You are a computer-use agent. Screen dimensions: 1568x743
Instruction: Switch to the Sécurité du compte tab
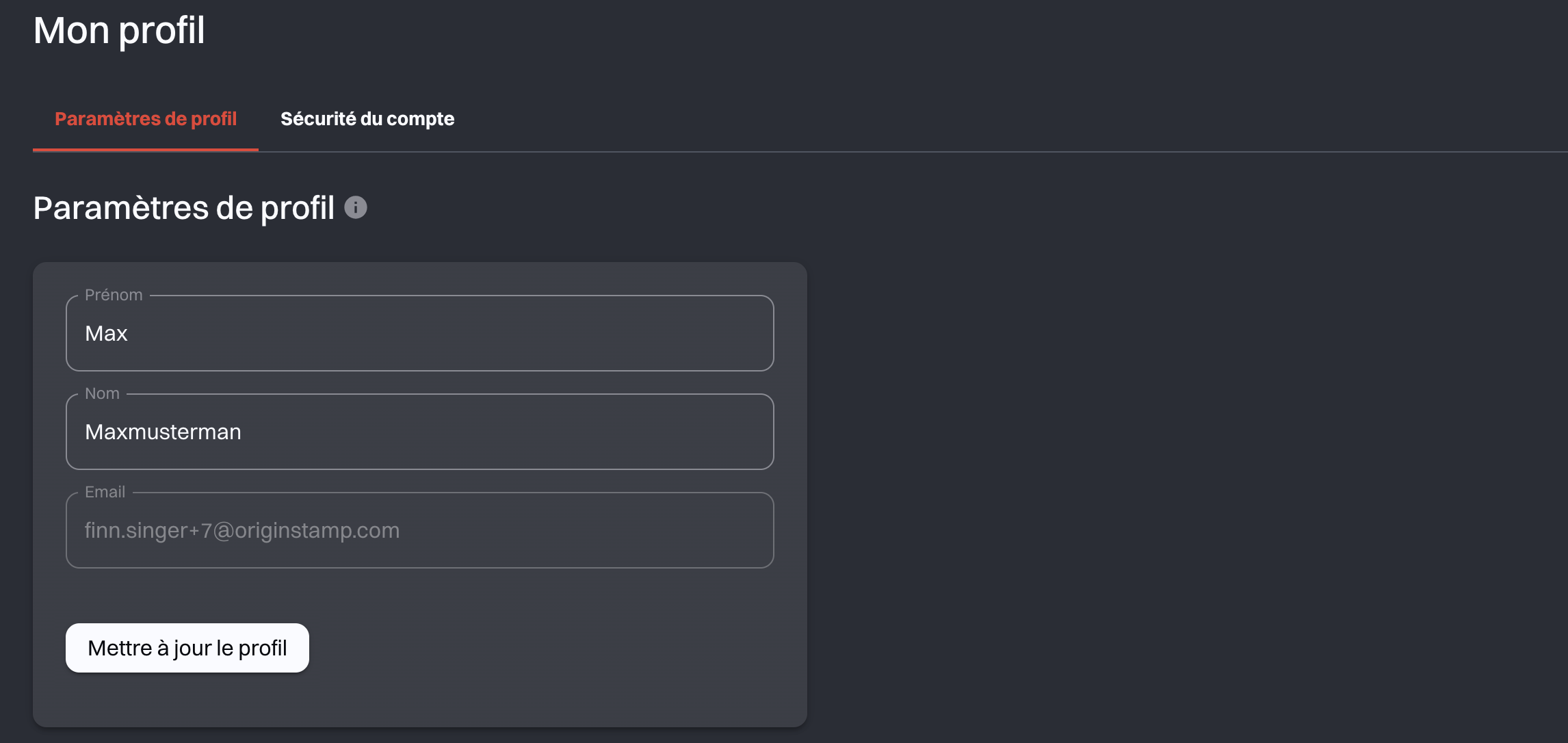pos(367,119)
